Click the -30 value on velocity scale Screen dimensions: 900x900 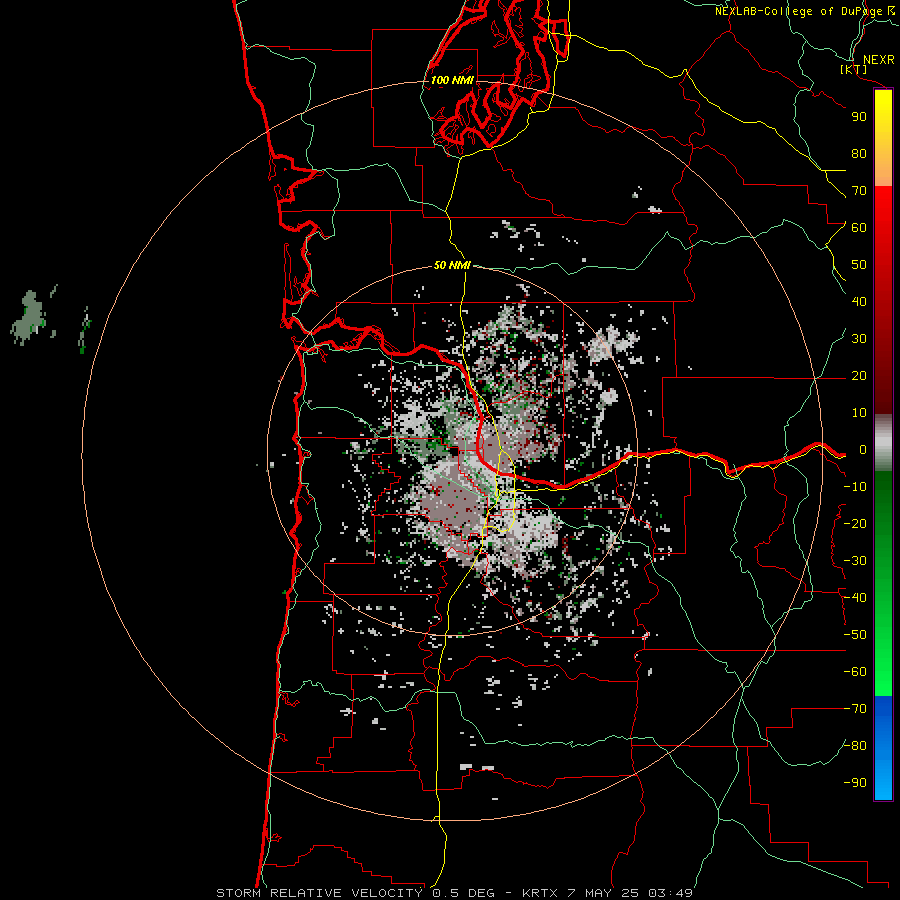[855, 561]
